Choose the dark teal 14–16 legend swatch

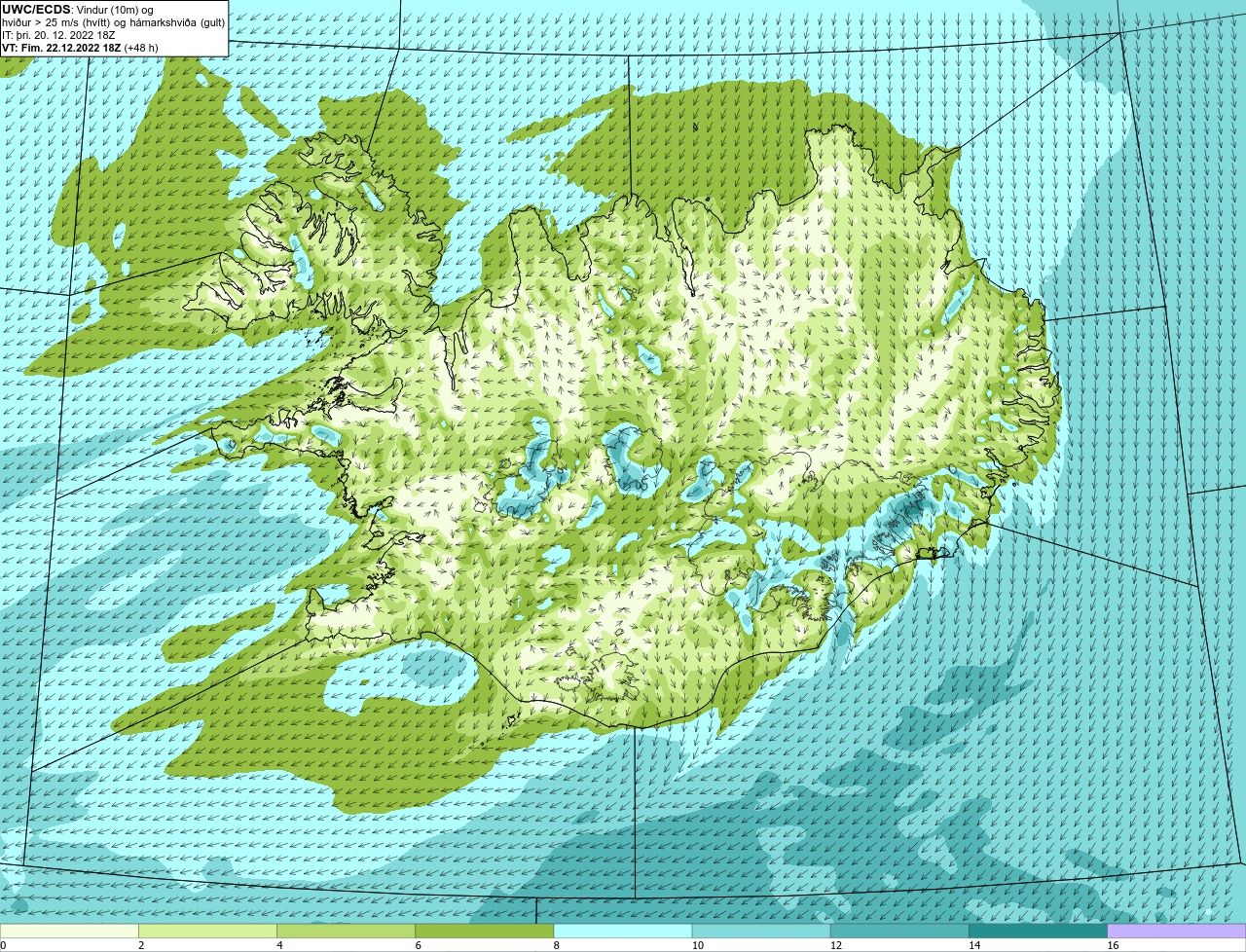[x=1038, y=931]
